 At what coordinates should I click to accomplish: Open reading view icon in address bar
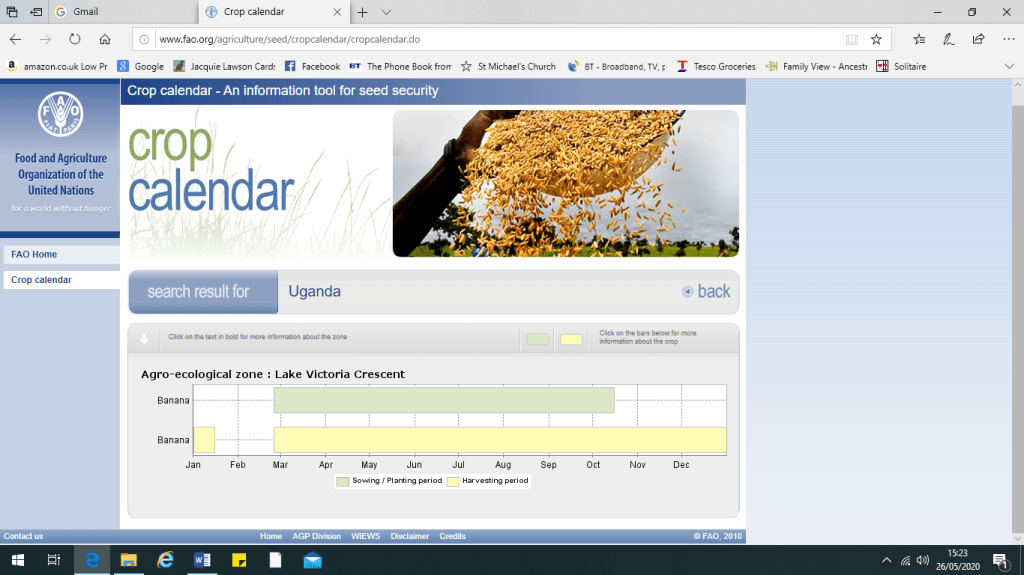(851, 39)
